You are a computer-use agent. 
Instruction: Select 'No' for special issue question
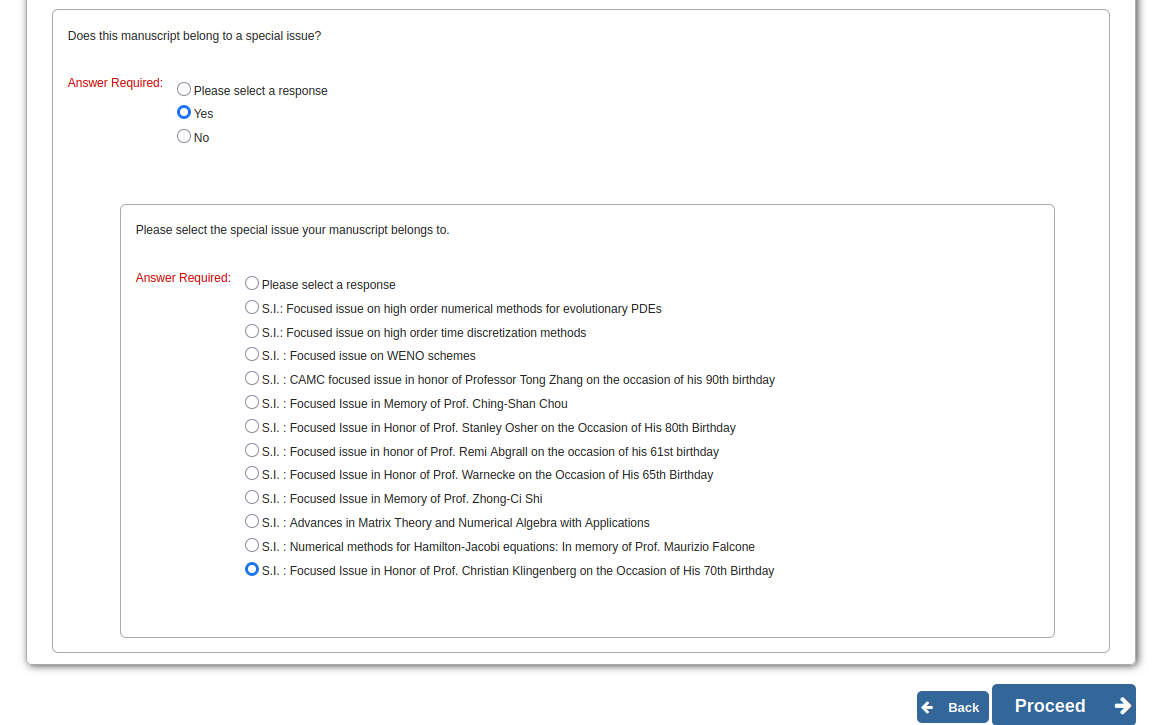pos(184,137)
